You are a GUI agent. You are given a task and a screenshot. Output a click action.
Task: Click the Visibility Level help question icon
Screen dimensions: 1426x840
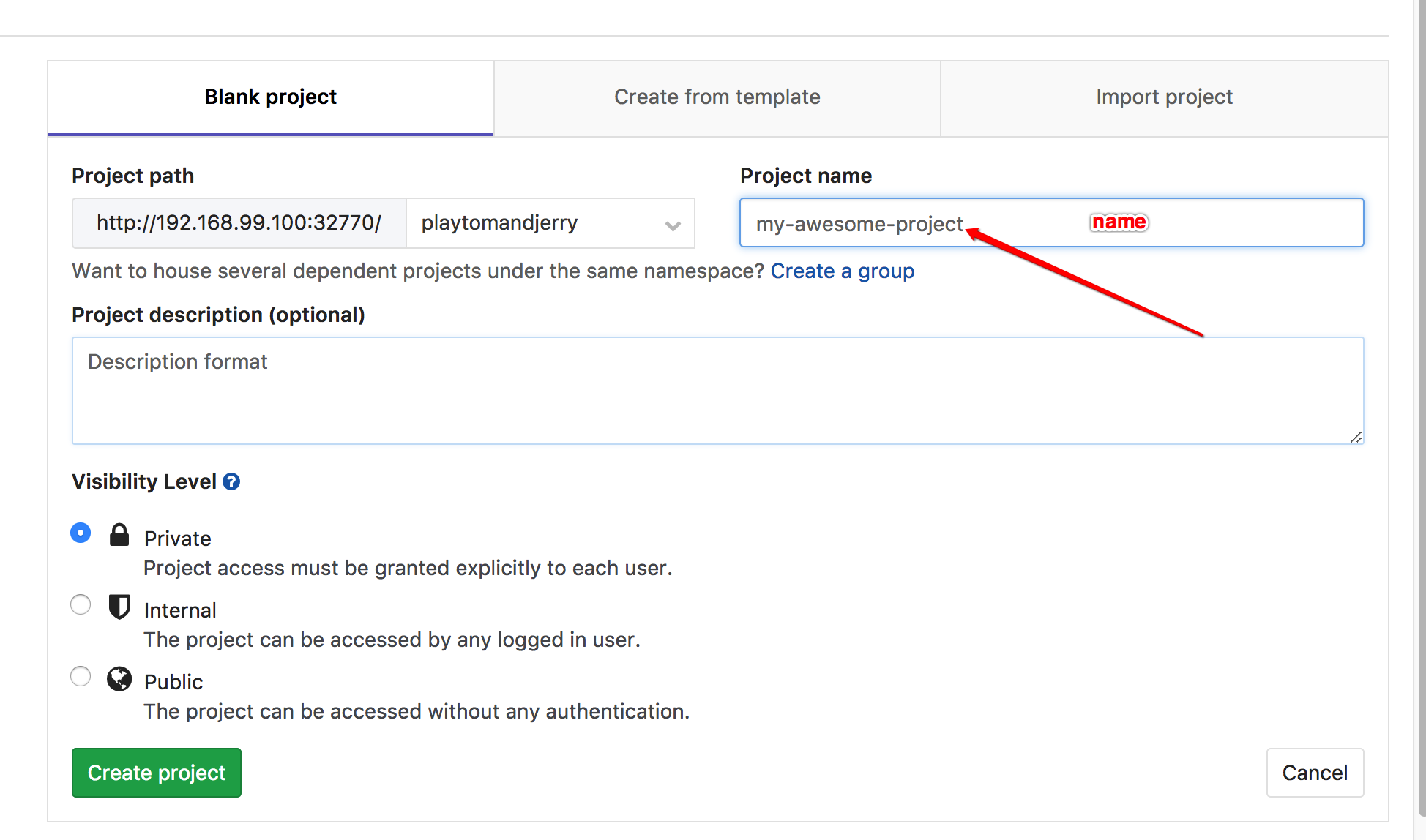231,481
